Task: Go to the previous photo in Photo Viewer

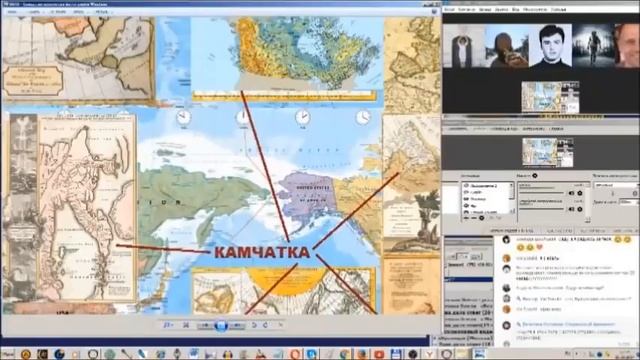Action: (x=205, y=325)
